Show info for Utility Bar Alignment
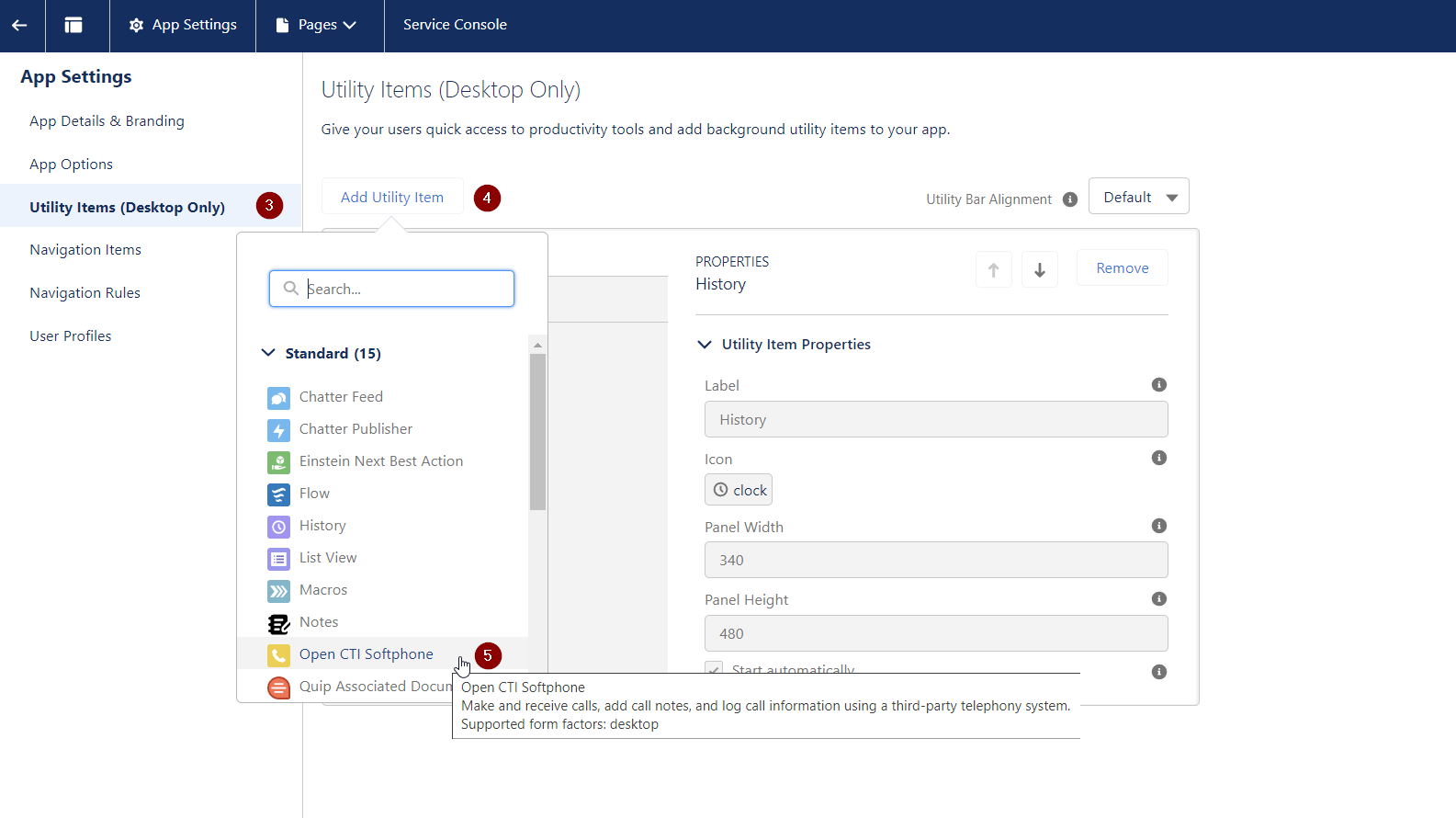 point(1070,199)
